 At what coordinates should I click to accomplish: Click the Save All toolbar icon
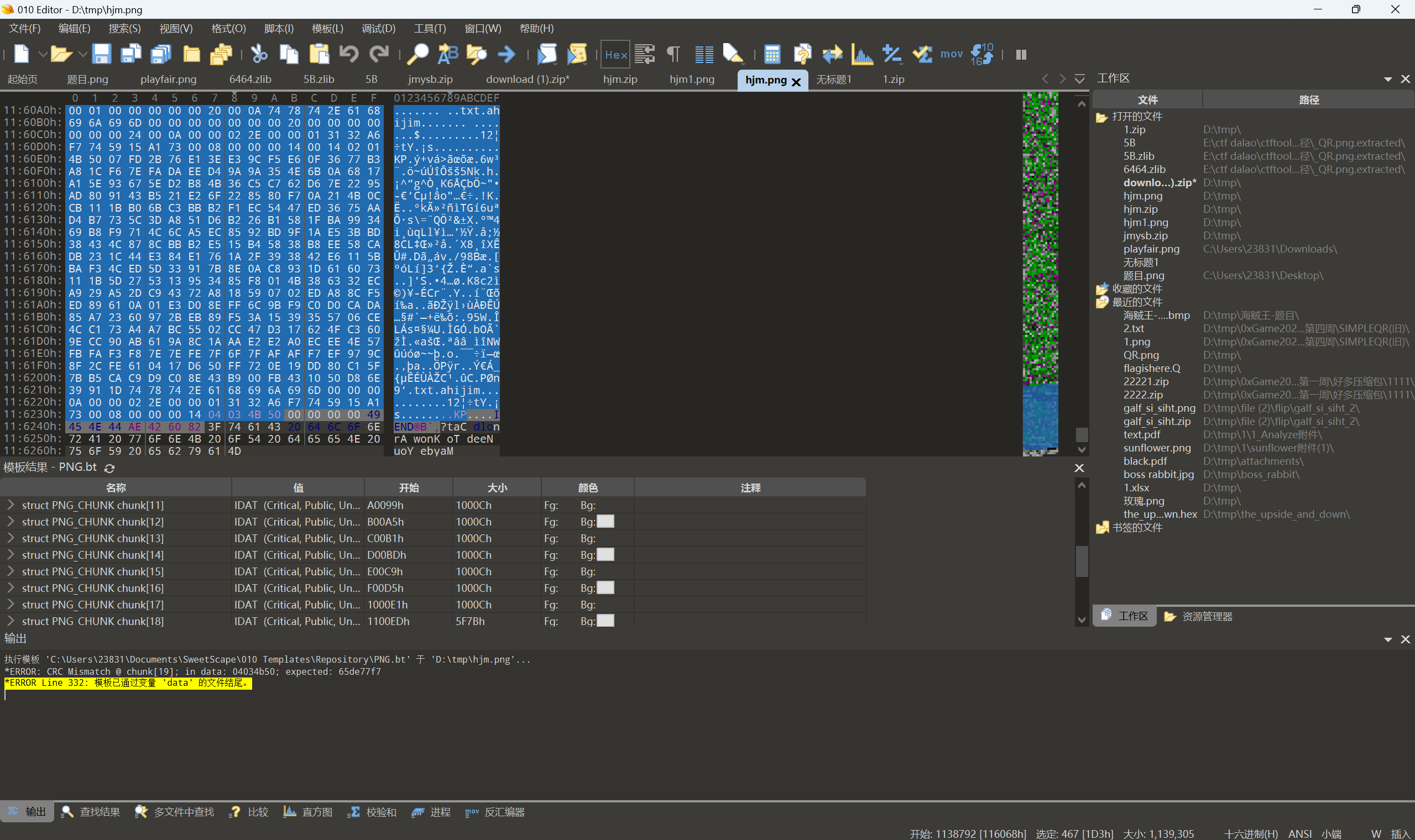[161, 54]
